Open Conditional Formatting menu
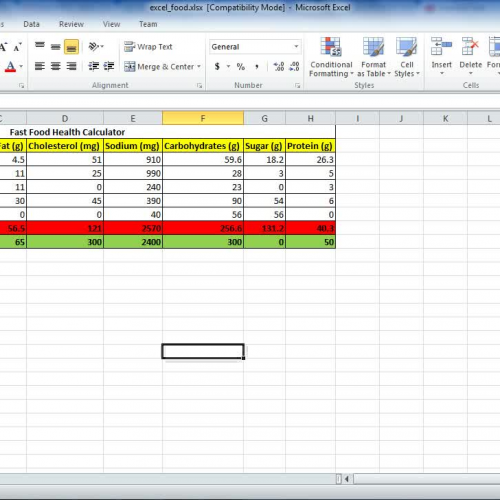Viewport: 500px width, 500px height. point(331,57)
